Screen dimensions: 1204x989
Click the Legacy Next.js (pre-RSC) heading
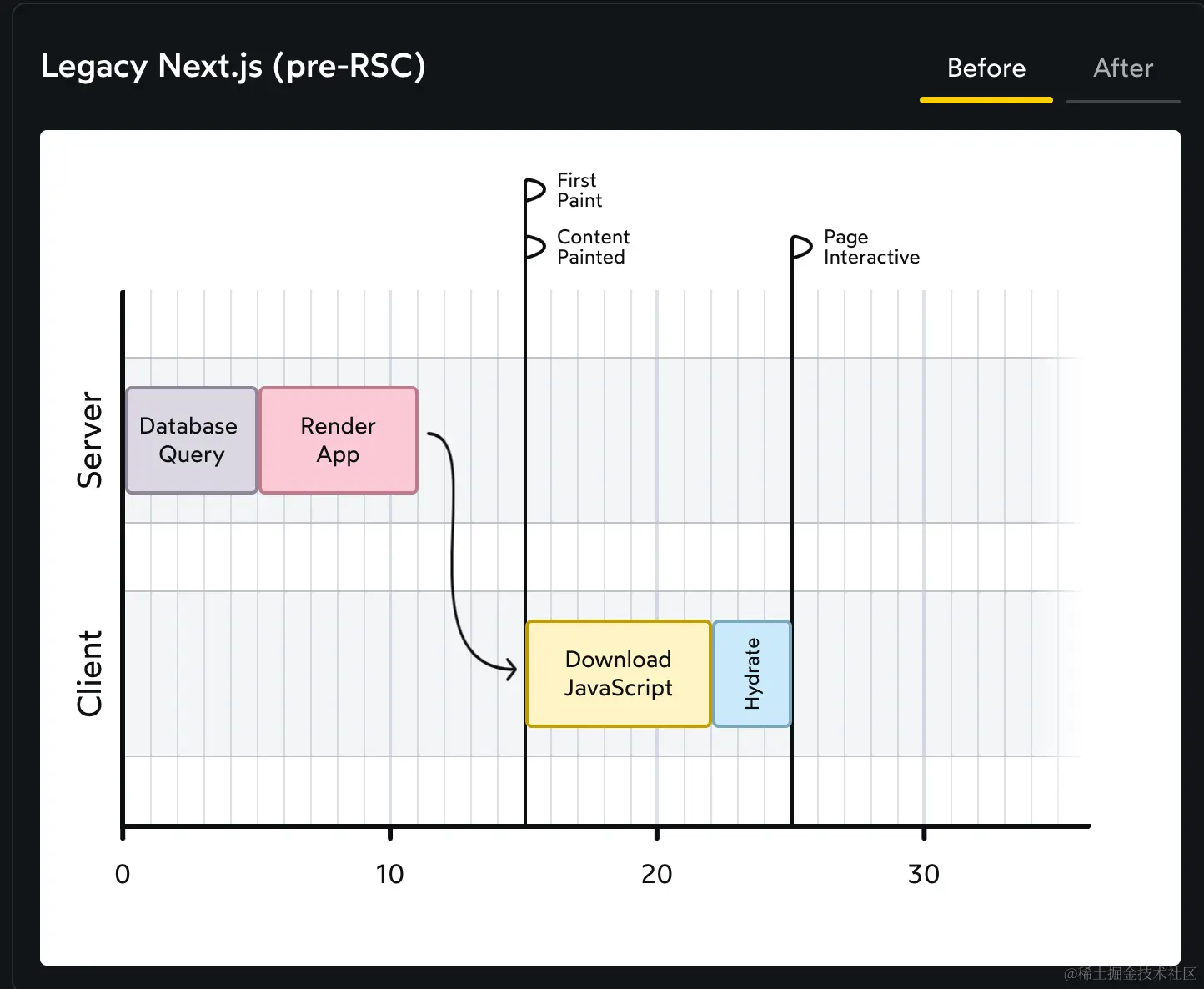[233, 66]
